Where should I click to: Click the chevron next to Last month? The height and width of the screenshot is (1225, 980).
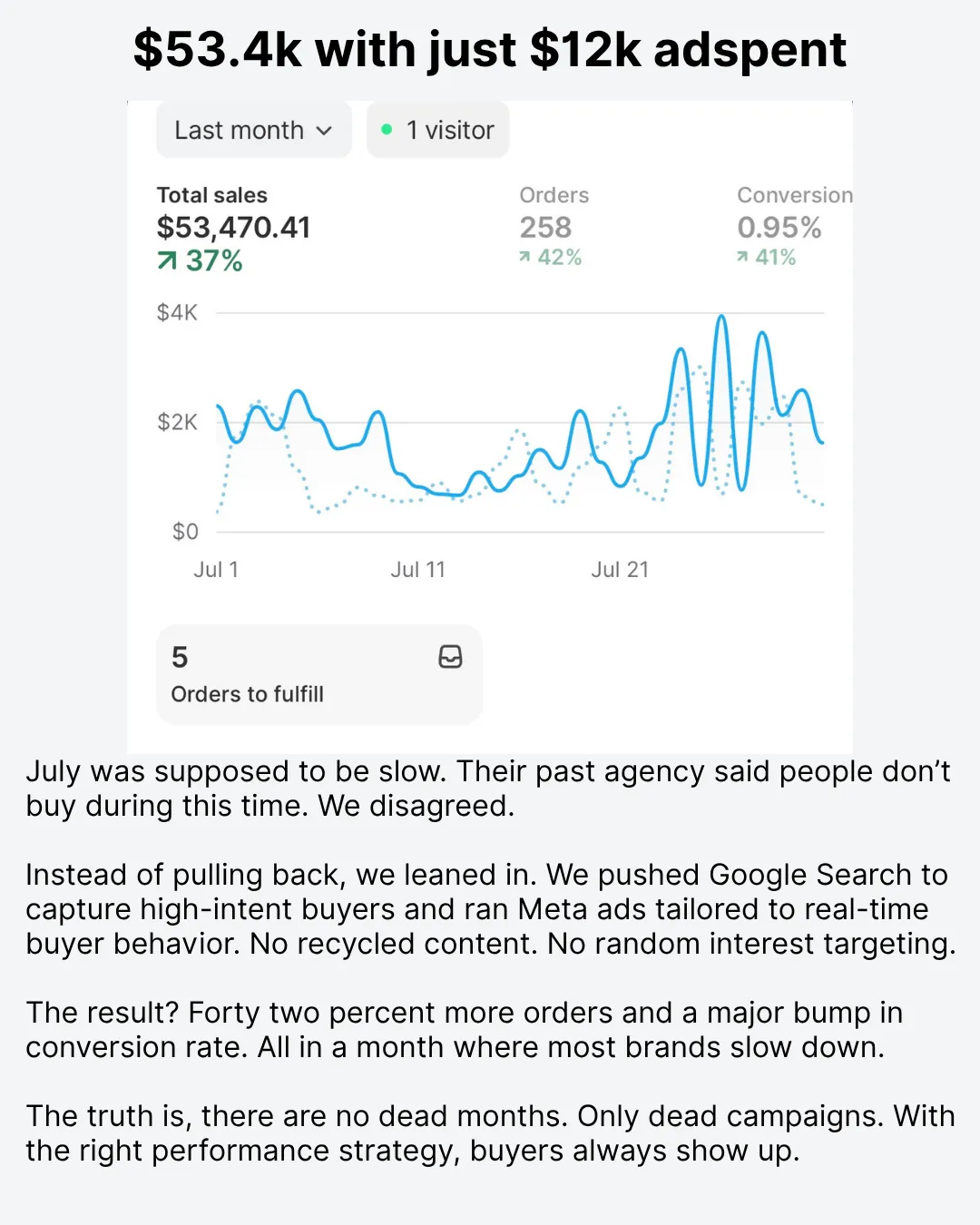point(324,131)
